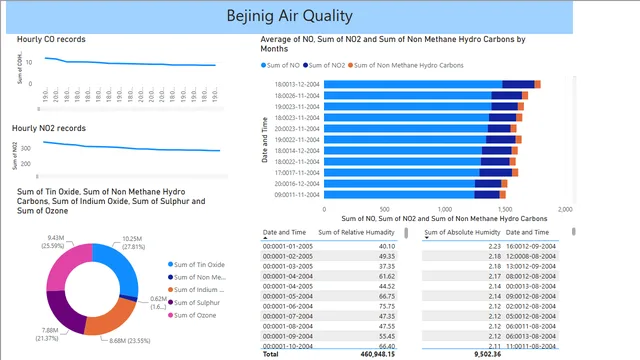This screenshot has height=360, width=640.
Task: Click the 9.43M (25.59%) data label
Action: click(x=53, y=242)
